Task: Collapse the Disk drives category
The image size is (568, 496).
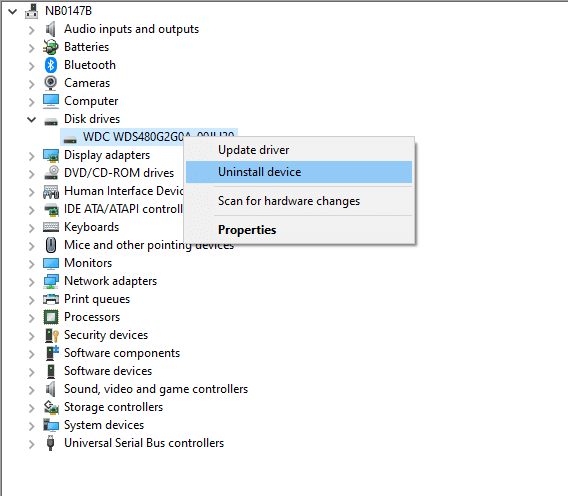Action: (32, 119)
